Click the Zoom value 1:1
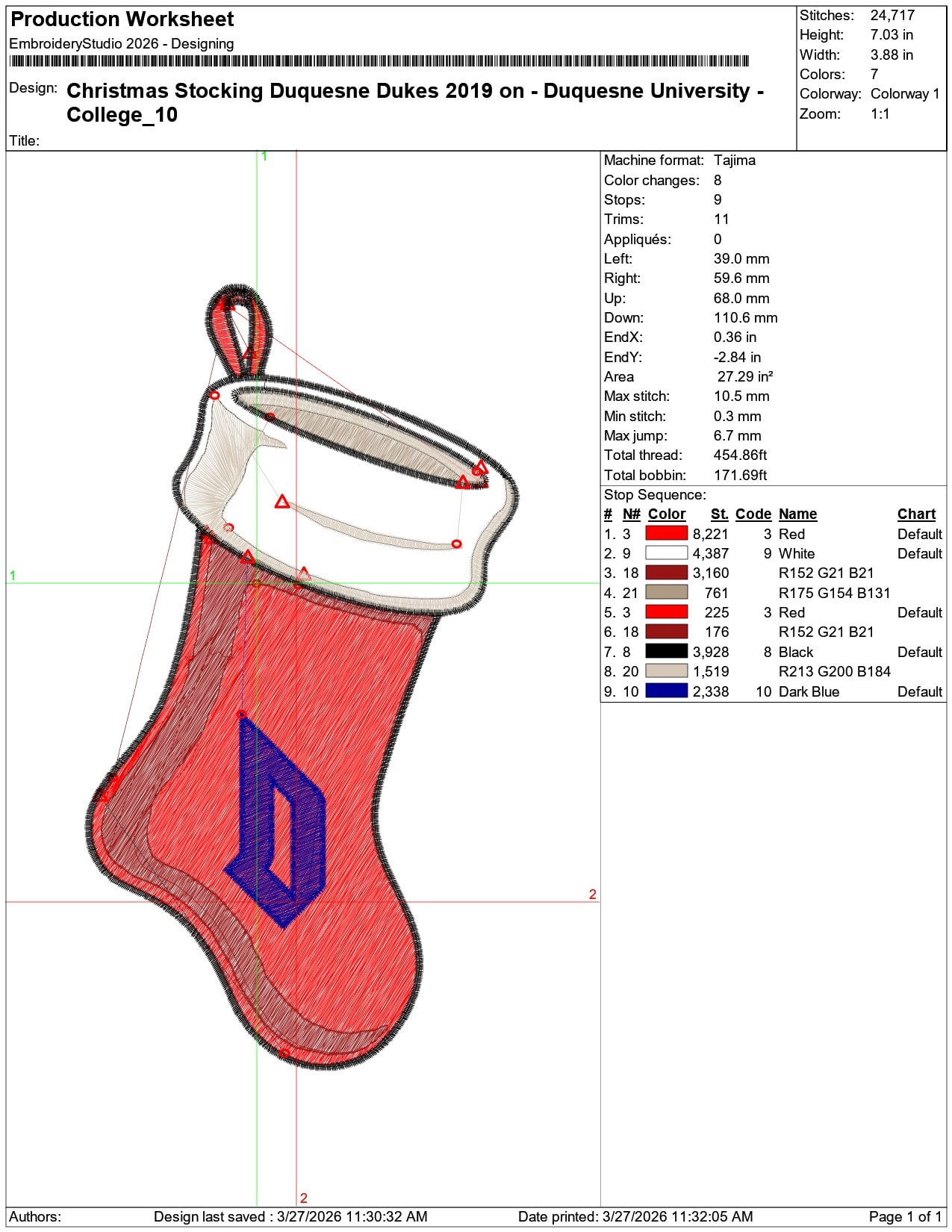Viewport: 952px width, 1232px height. [x=880, y=113]
